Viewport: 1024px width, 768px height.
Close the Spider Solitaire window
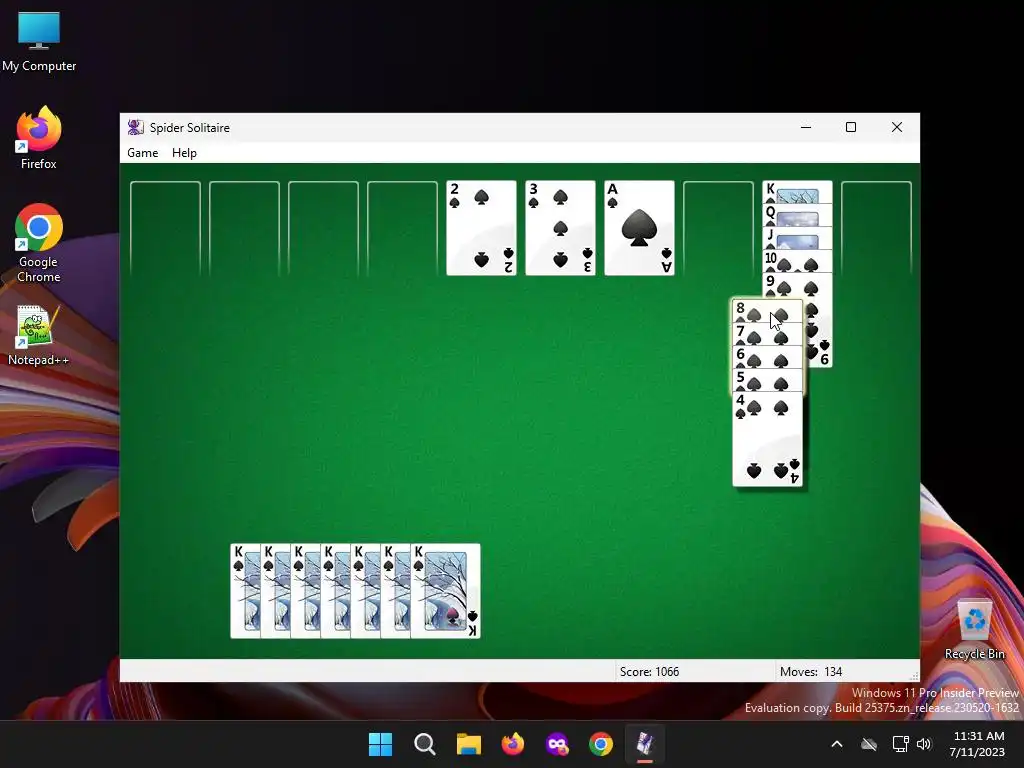[x=897, y=127]
